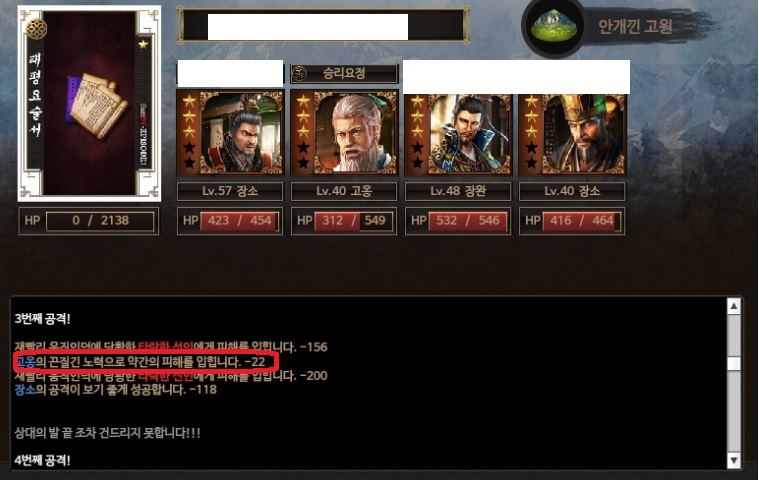The image size is (759, 480).
Task: Click the Lv.57 장소 name label
Action: click(x=230, y=191)
